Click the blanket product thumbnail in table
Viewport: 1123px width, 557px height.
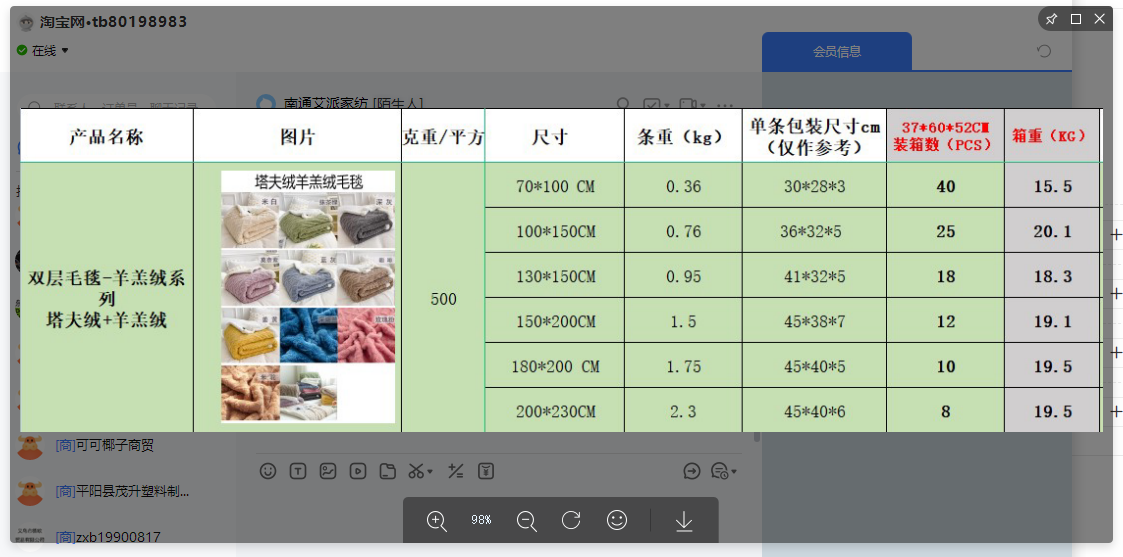tap(308, 297)
